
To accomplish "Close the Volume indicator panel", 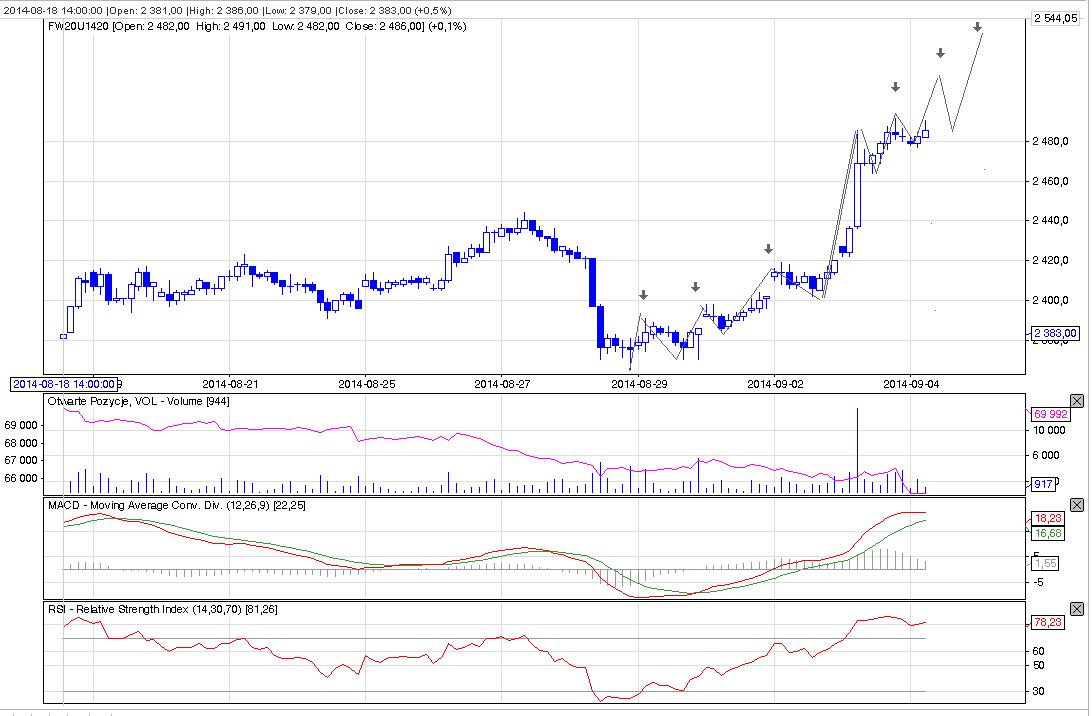I will [1077, 400].
